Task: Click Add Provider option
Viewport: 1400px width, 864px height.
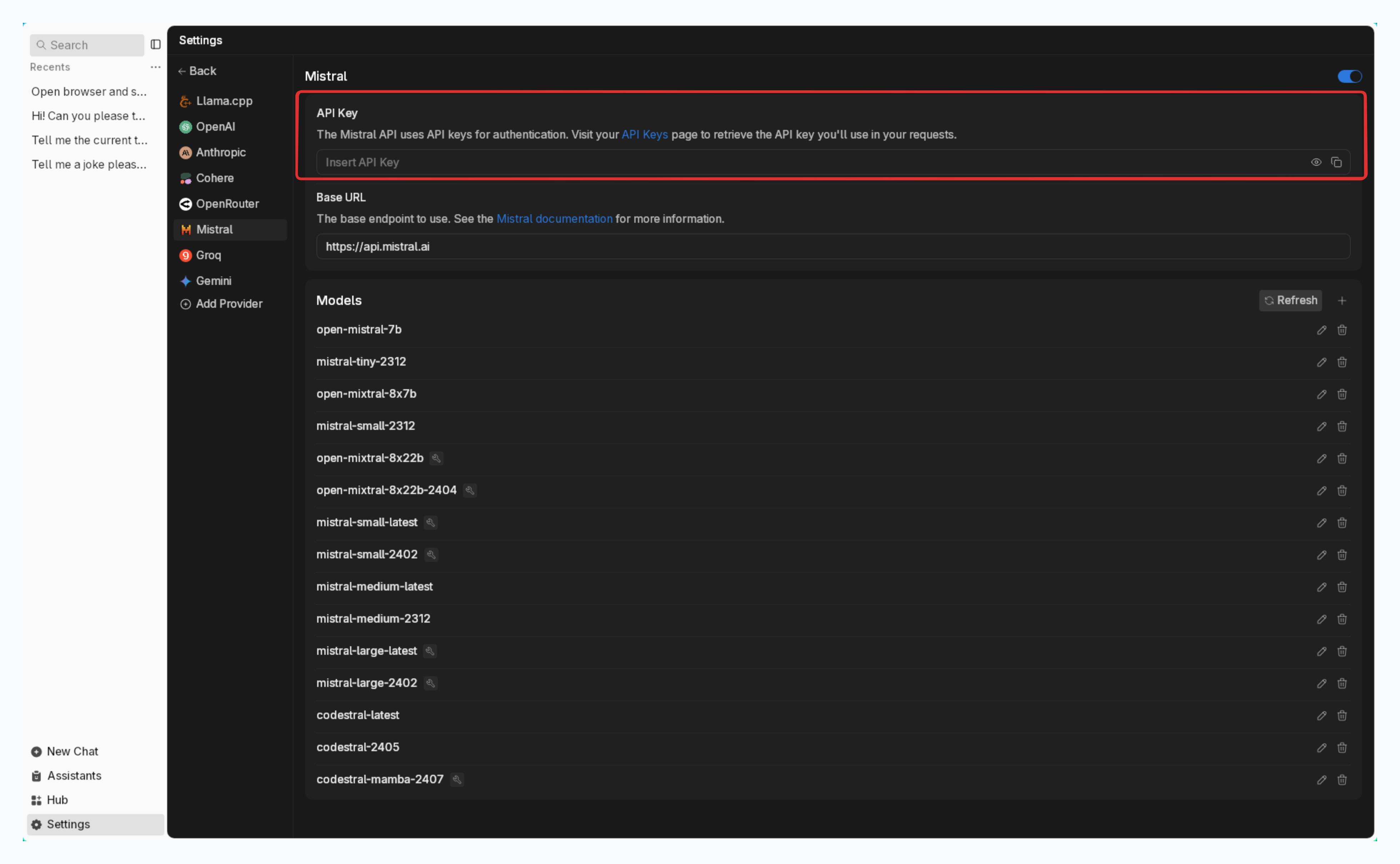Action: pos(229,304)
